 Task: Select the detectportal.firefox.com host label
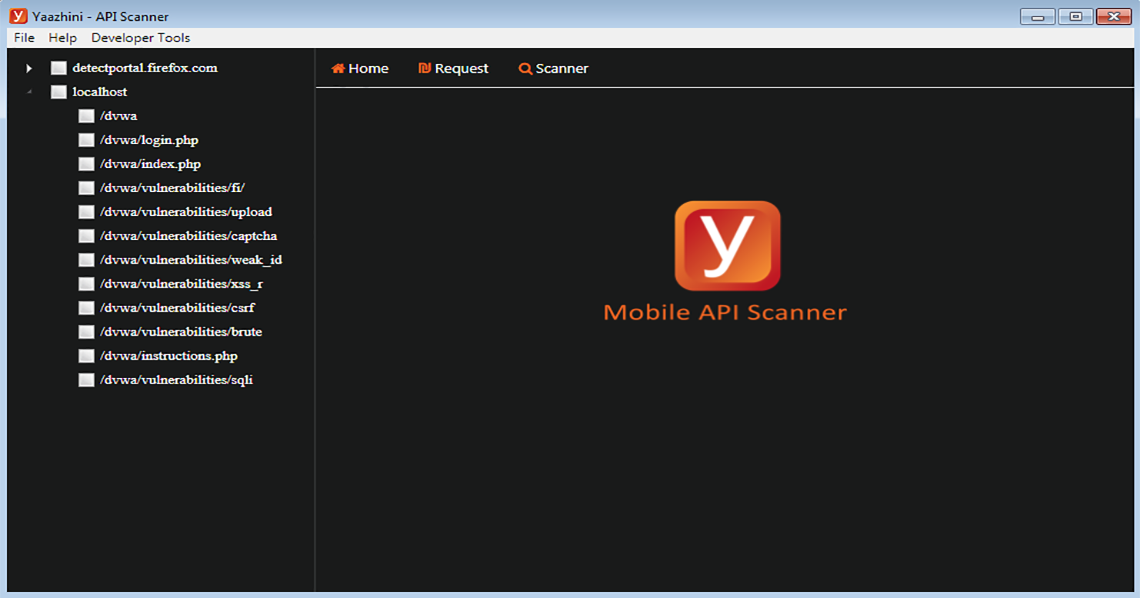(145, 68)
